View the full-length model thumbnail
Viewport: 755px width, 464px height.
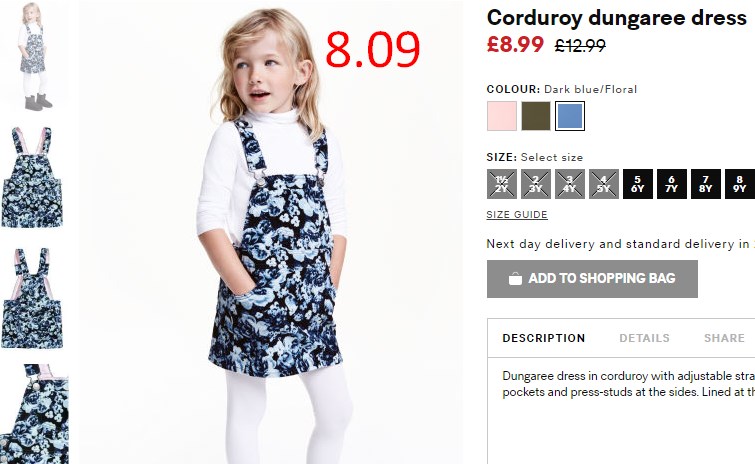pos(34,56)
